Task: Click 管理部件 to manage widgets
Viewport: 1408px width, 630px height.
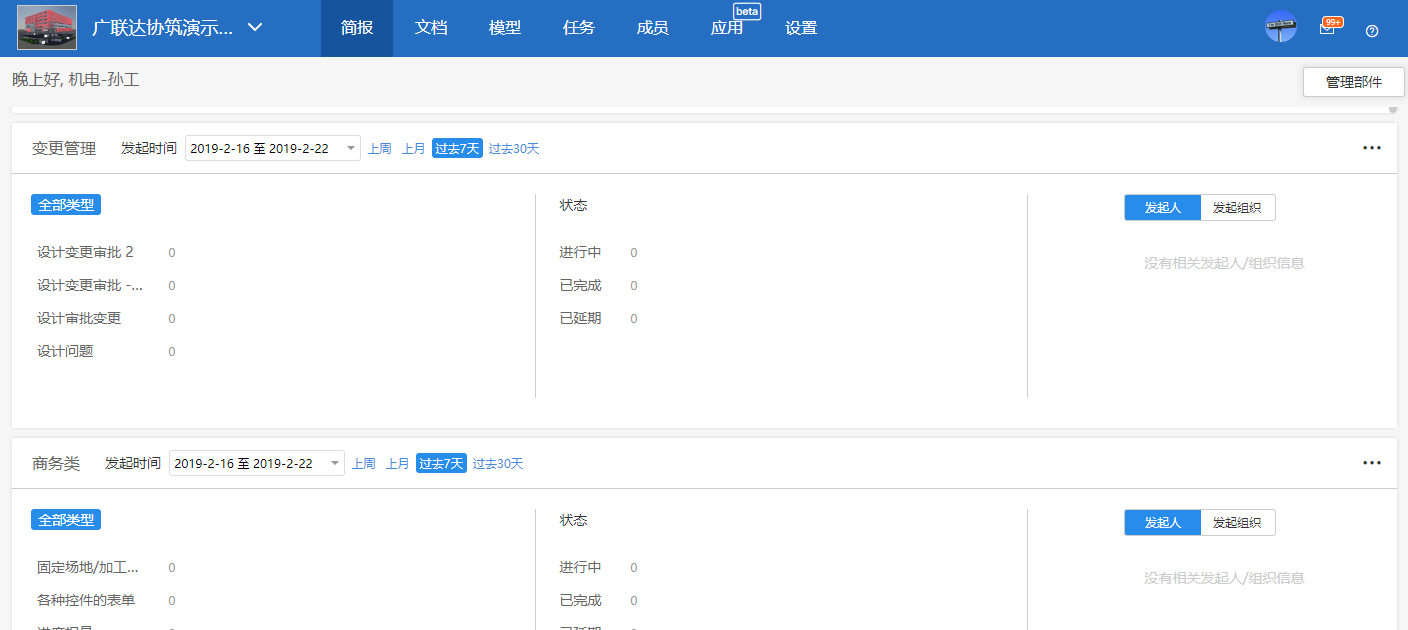Action: (1353, 82)
